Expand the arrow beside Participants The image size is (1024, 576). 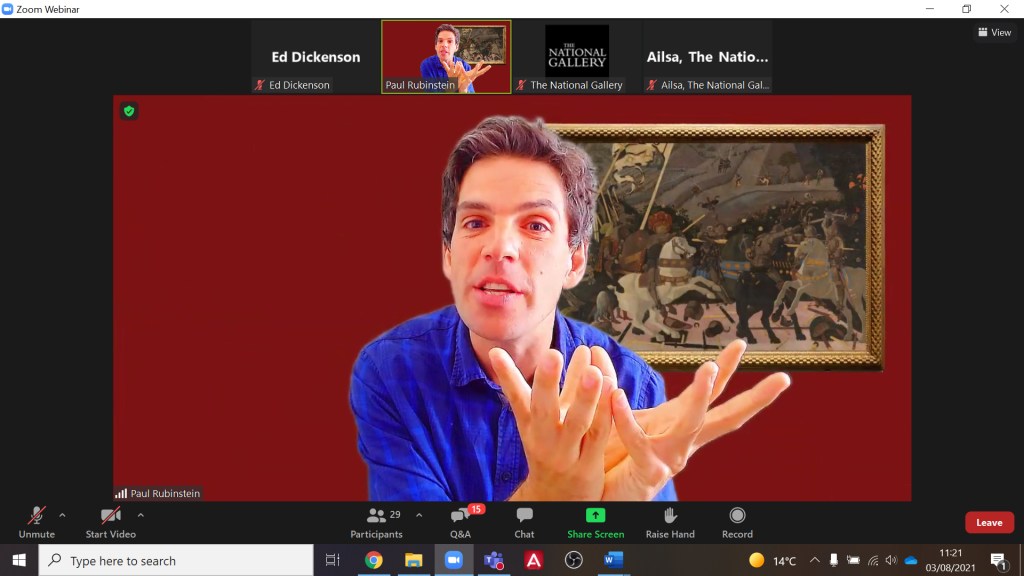pos(418,516)
